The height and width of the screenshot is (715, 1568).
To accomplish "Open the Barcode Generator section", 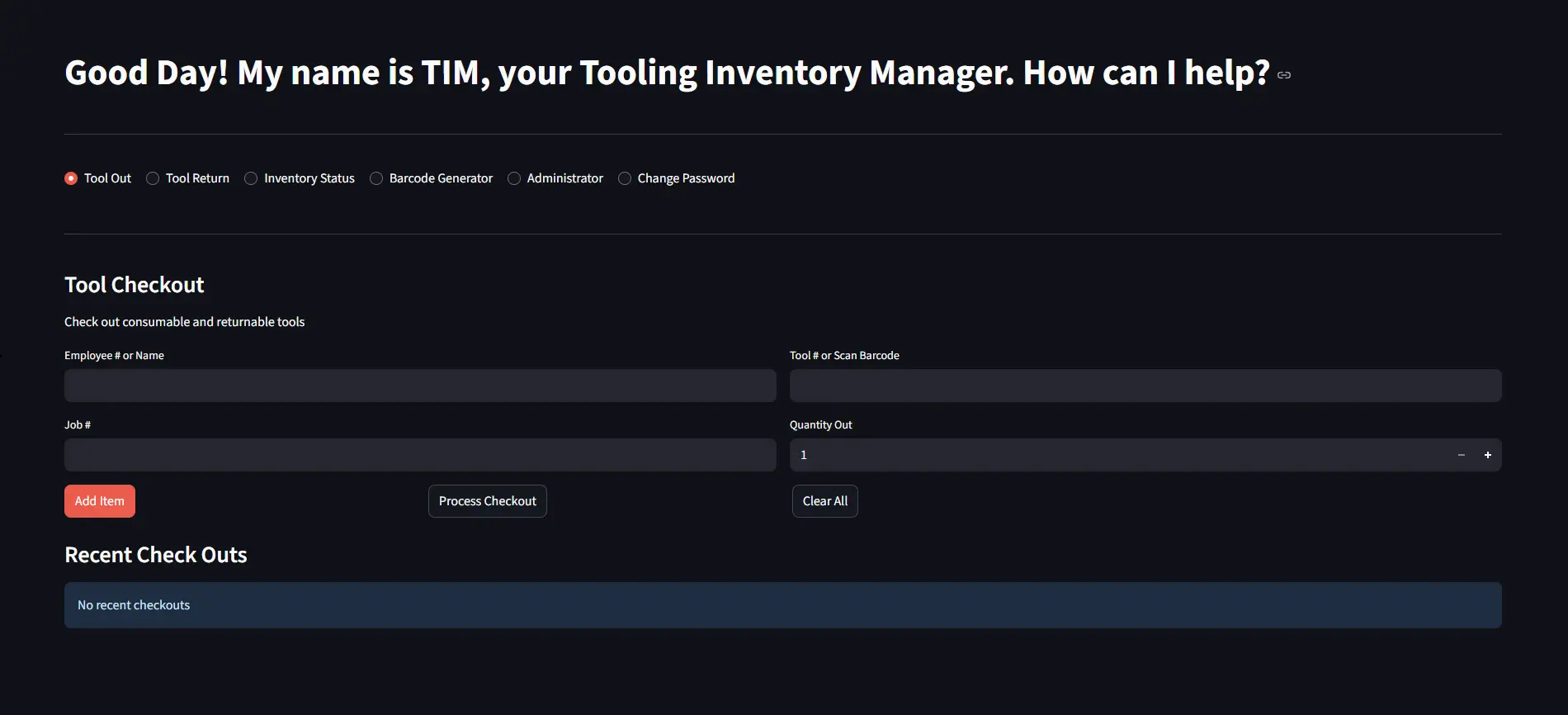I will pos(377,178).
